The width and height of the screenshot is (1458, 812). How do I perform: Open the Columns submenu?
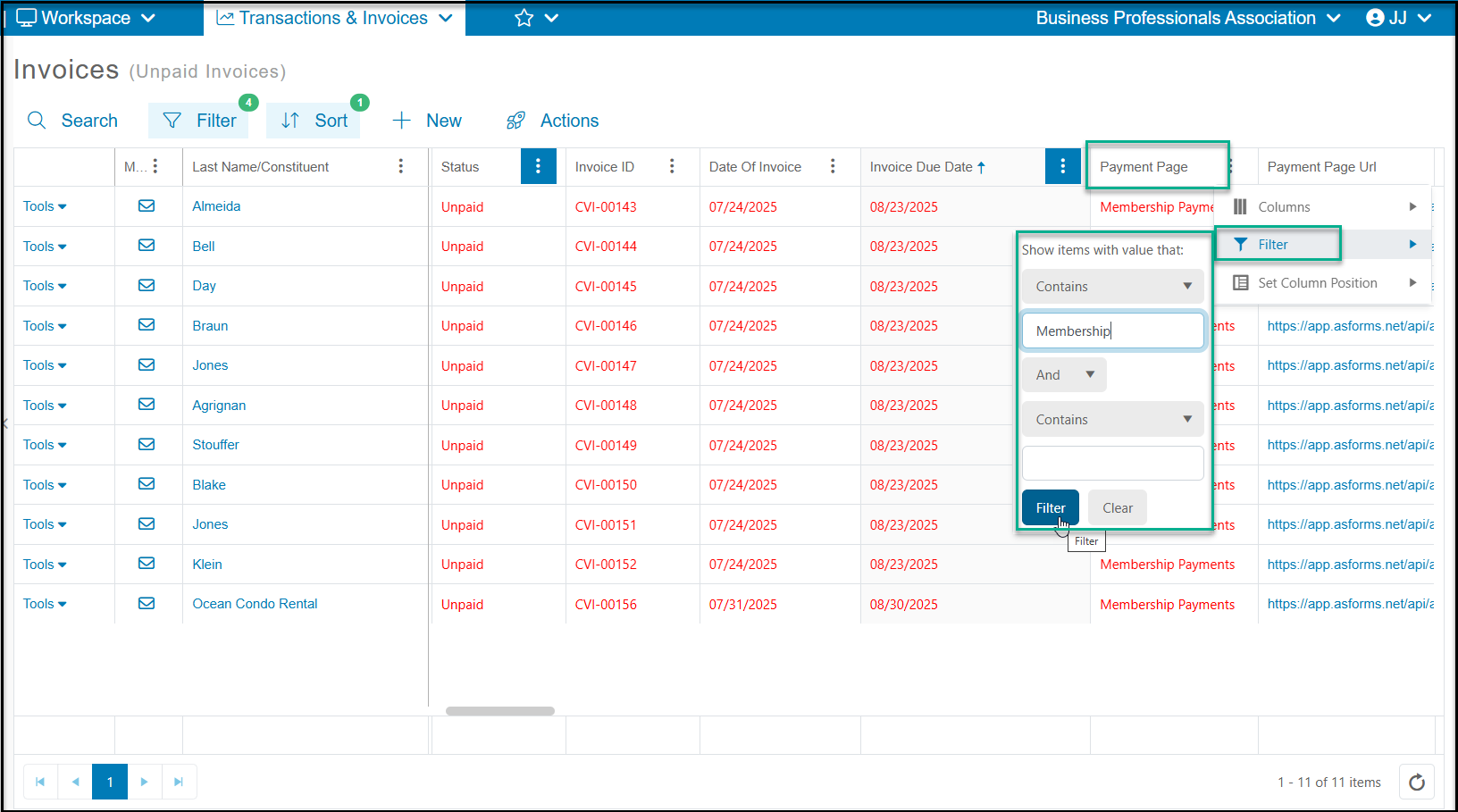(x=1324, y=206)
